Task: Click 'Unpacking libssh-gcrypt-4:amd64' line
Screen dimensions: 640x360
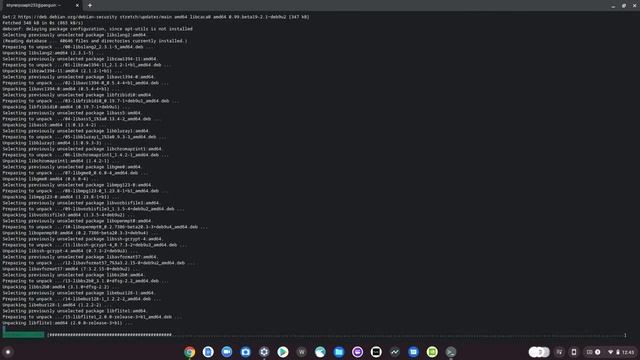Action: point(70,251)
